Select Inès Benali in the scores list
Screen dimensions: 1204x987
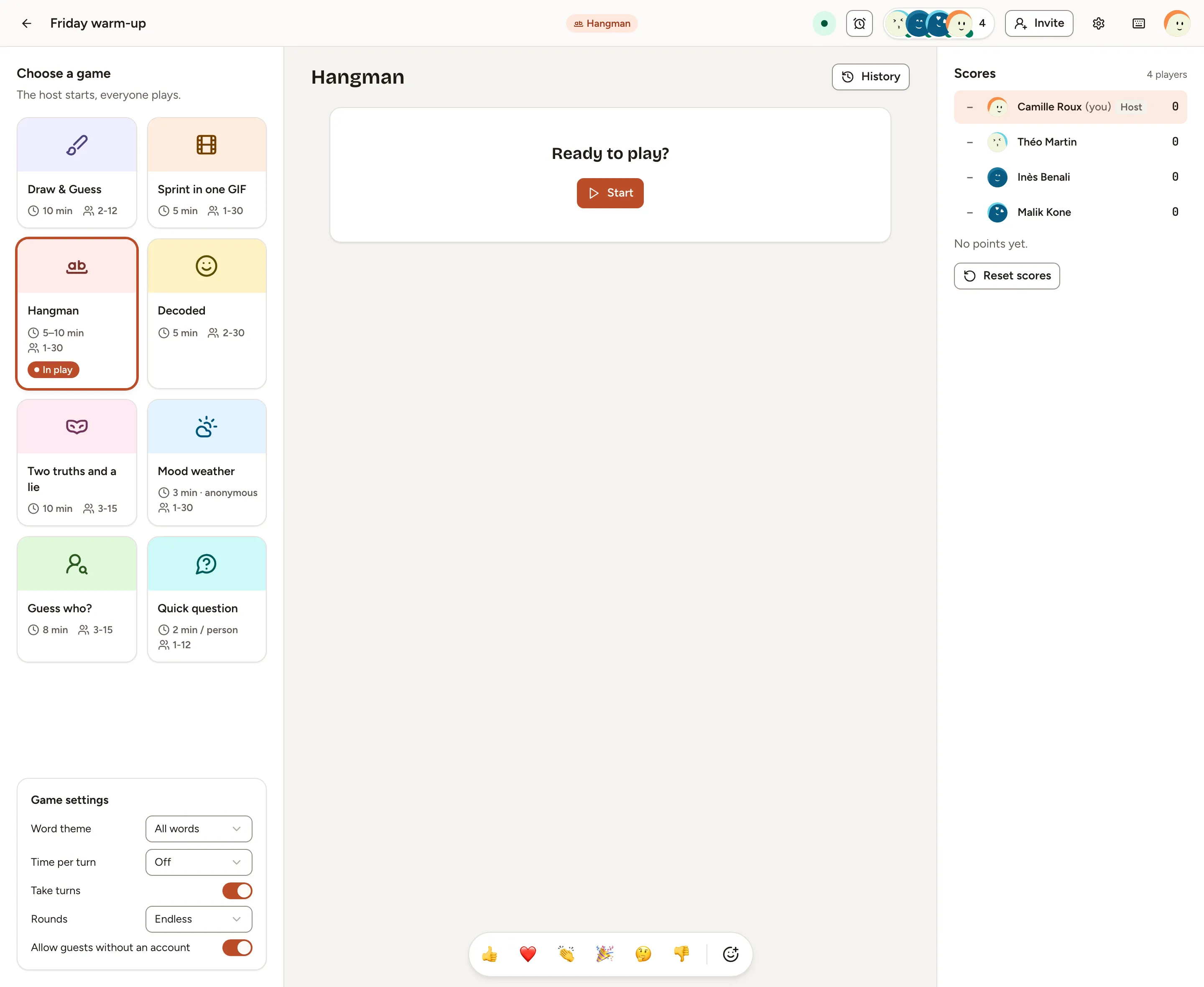(1071, 177)
